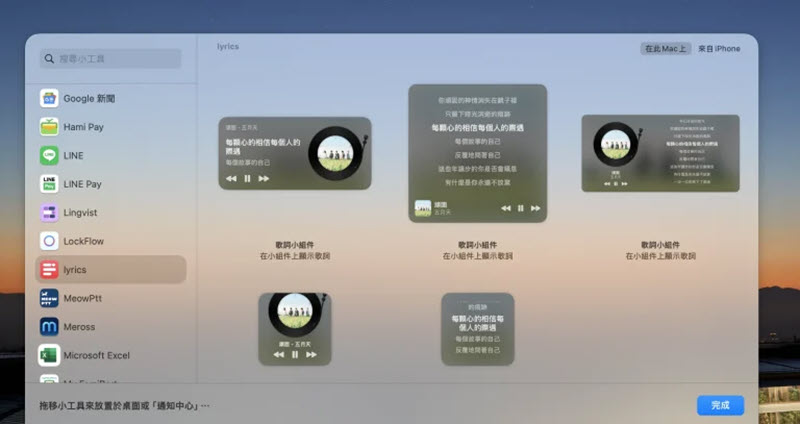Select MeowPtt label in sidebar
Image resolution: width=800 pixels, height=424 pixels.
pyautogui.click(x=83, y=298)
